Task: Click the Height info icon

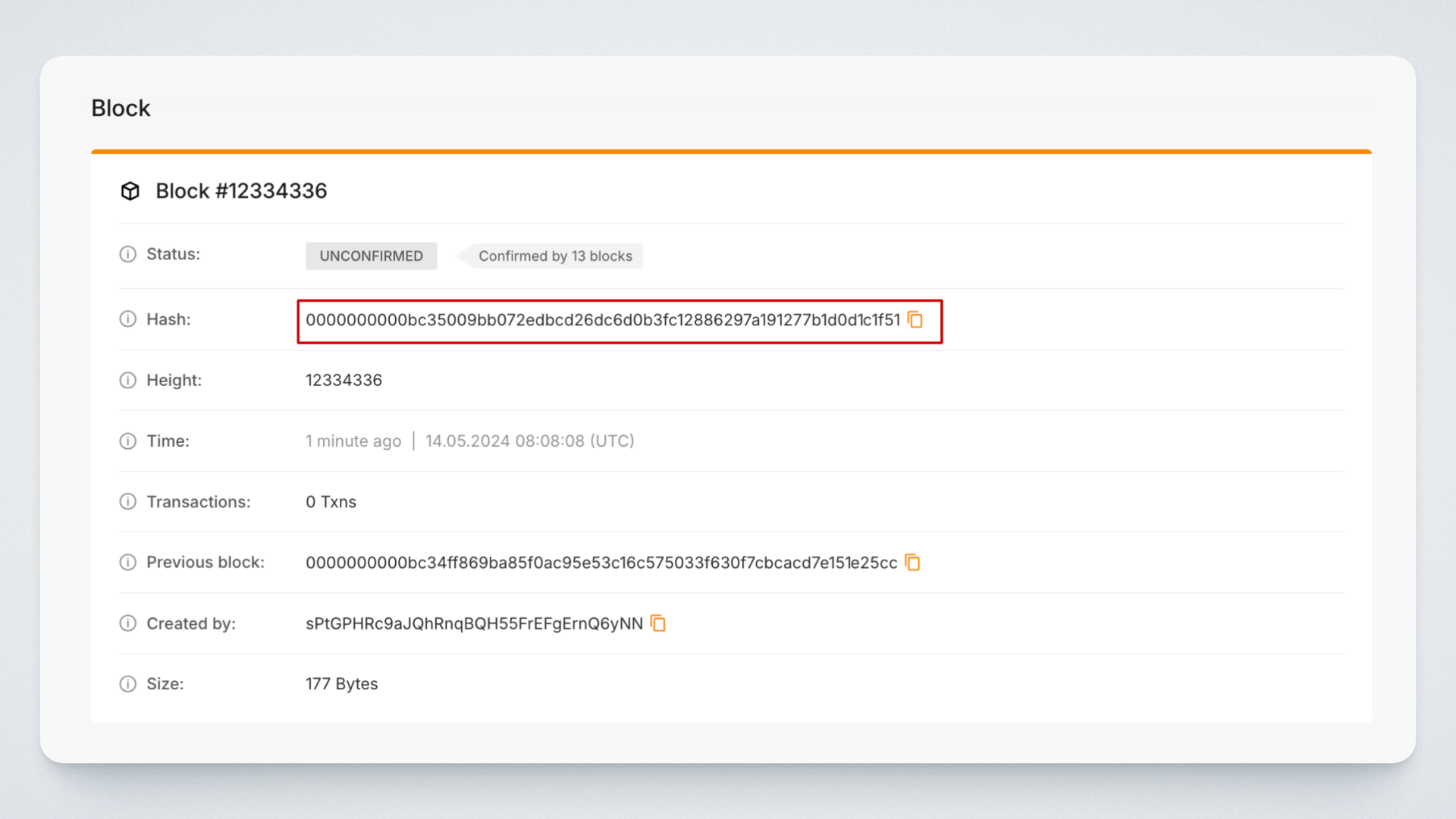Action: [x=127, y=380]
